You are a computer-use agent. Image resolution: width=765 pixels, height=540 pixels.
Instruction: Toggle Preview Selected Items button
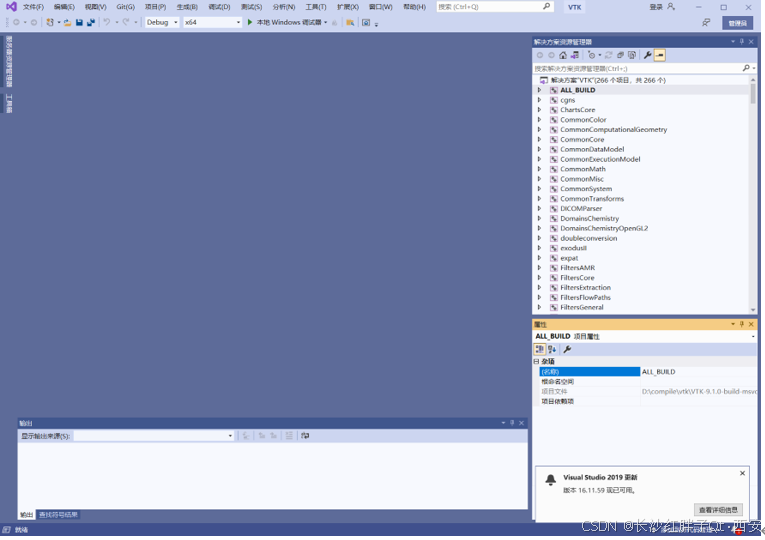coord(660,55)
